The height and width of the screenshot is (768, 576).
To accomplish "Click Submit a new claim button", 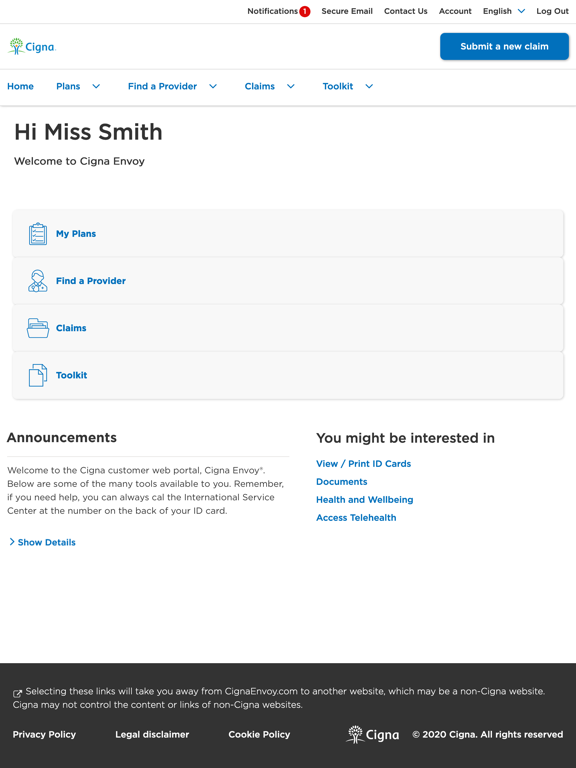I will point(504,47).
